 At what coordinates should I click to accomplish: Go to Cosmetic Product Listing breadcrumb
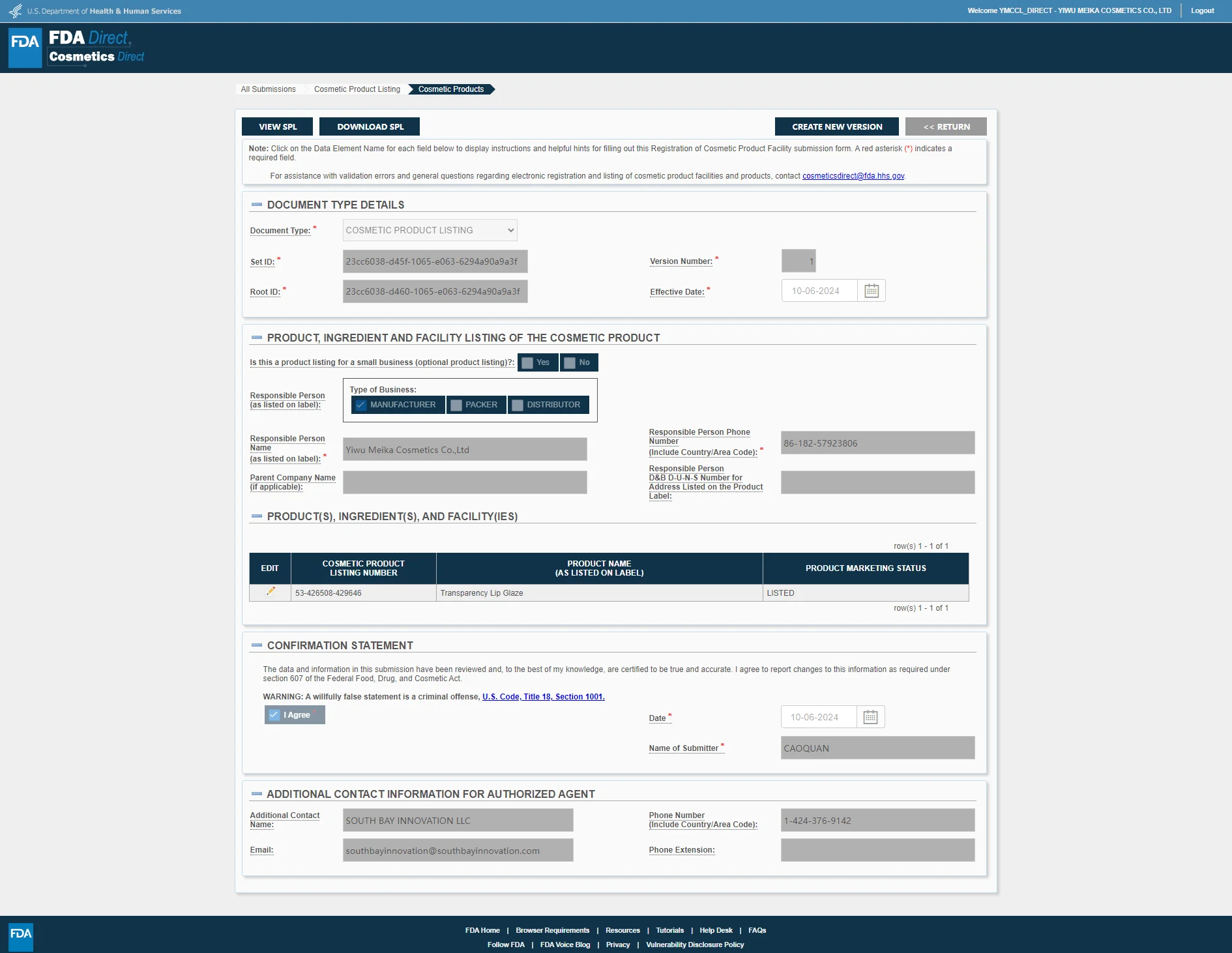coord(357,89)
